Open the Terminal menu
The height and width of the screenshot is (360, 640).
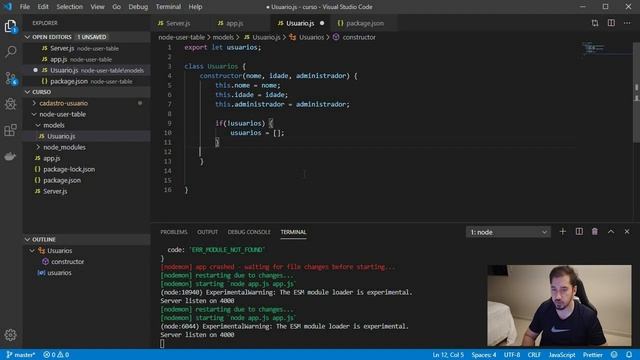[168, 7]
